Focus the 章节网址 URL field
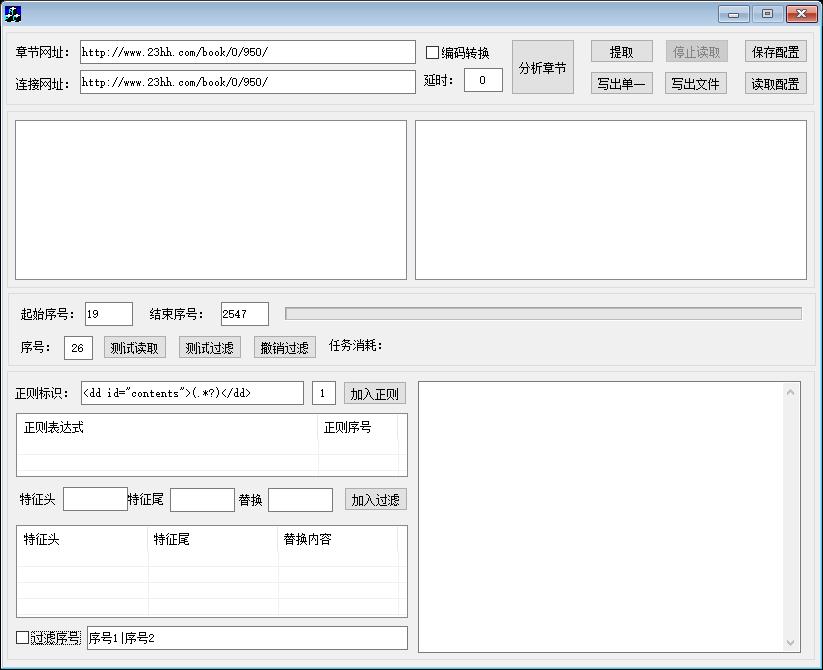 [248, 52]
